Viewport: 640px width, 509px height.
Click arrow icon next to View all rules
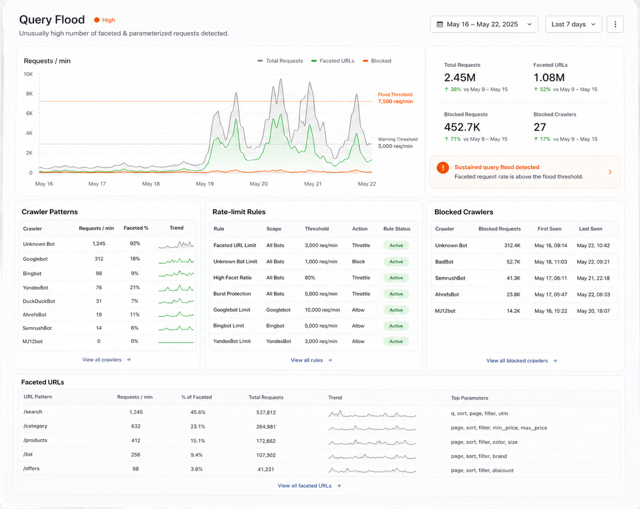point(330,360)
